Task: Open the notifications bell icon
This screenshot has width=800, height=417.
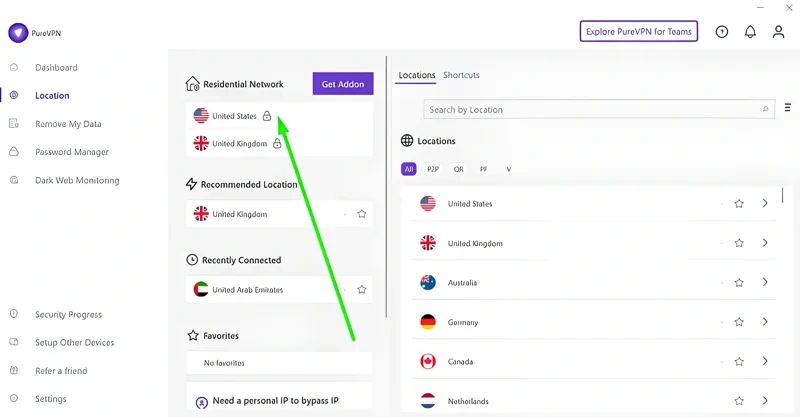Action: (x=750, y=32)
